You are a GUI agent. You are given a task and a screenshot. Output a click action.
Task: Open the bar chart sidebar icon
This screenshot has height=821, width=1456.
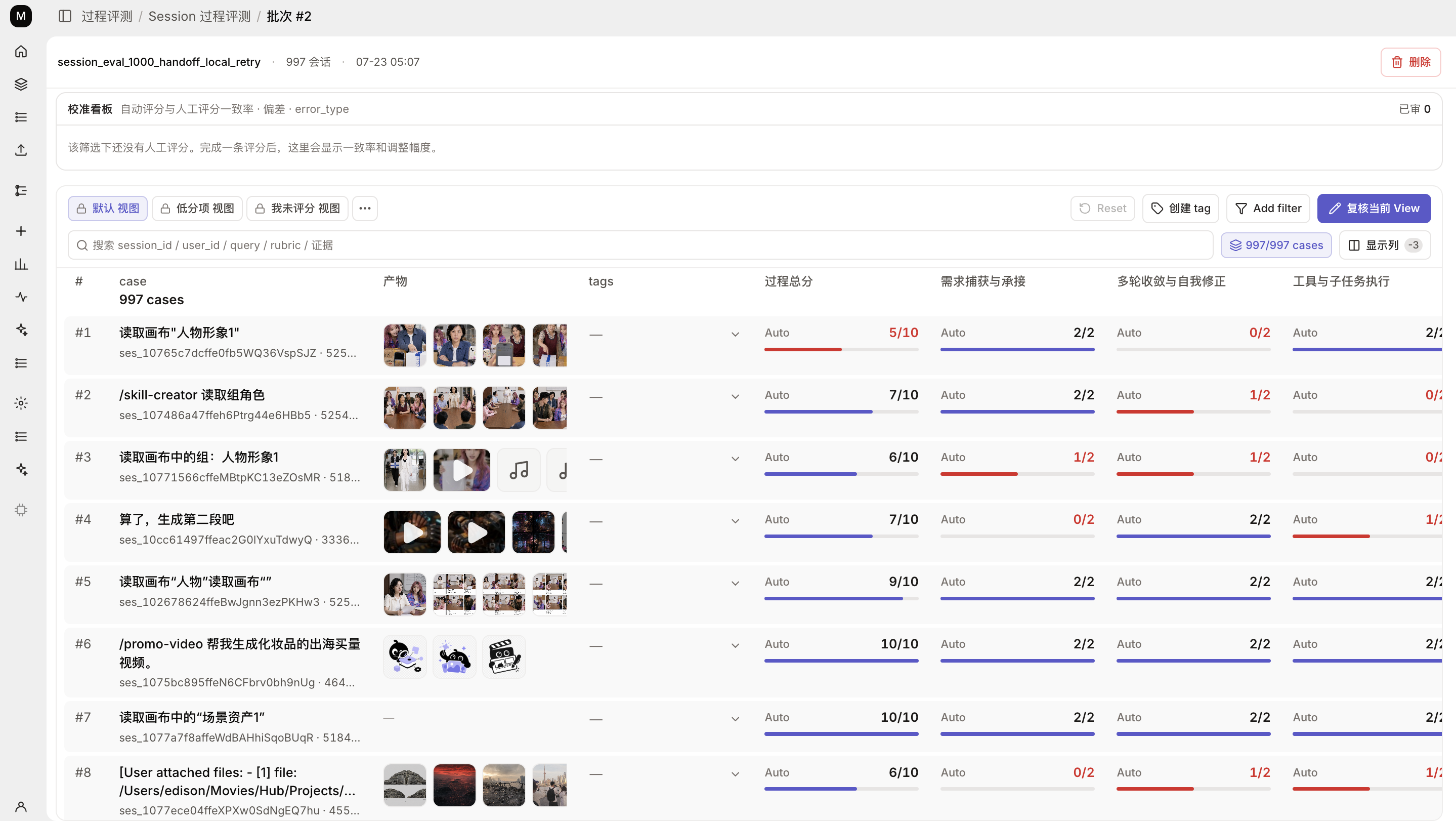(21, 264)
